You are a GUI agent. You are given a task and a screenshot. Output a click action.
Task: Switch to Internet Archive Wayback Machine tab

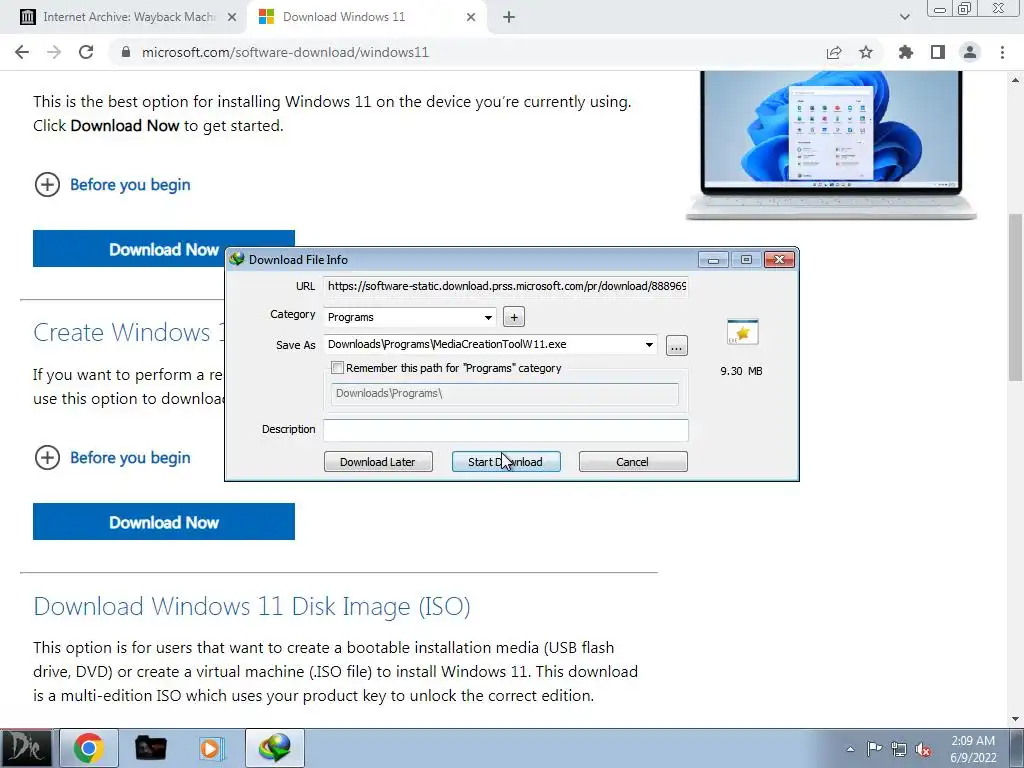(122, 17)
